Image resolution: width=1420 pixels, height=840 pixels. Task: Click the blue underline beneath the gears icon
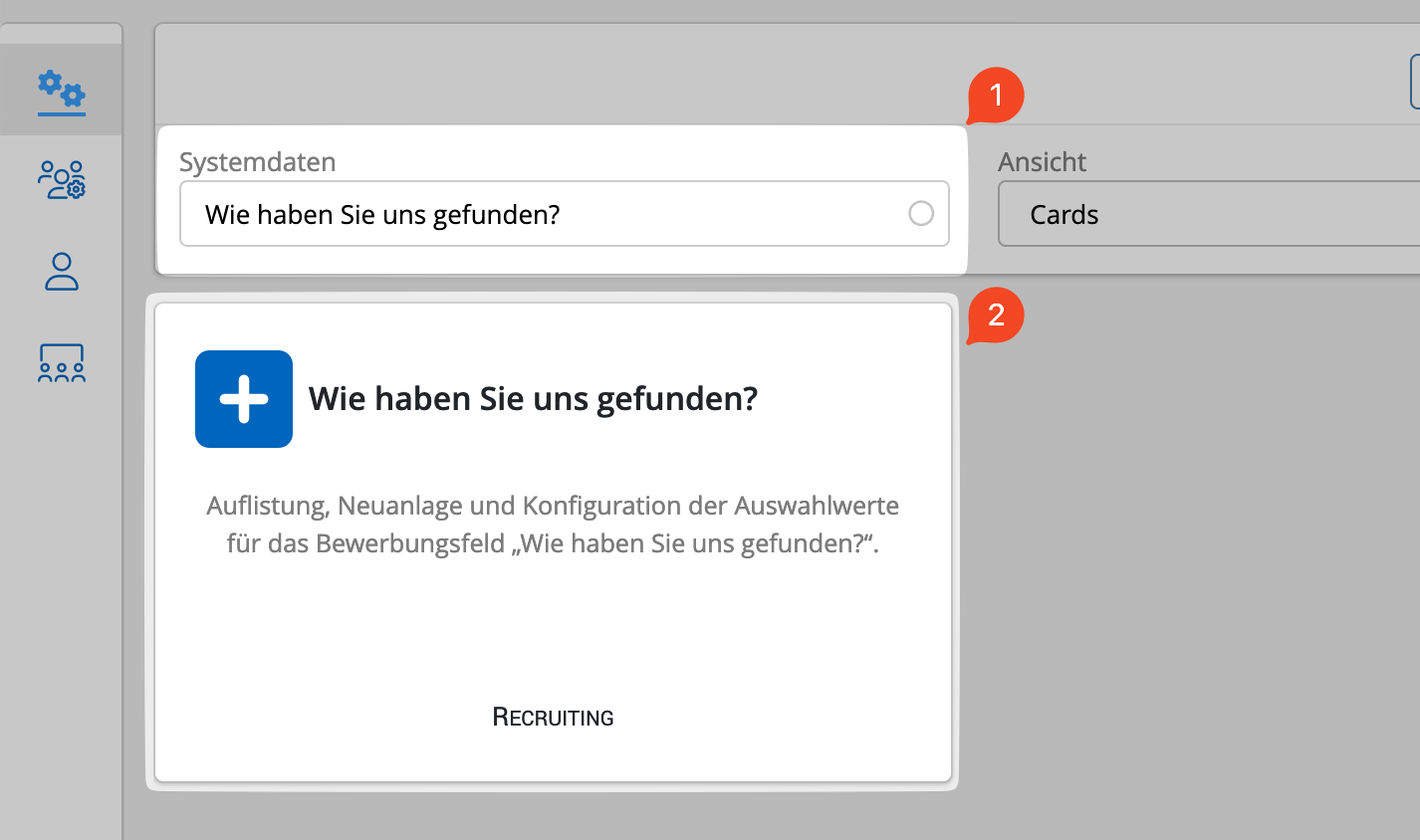(62, 114)
